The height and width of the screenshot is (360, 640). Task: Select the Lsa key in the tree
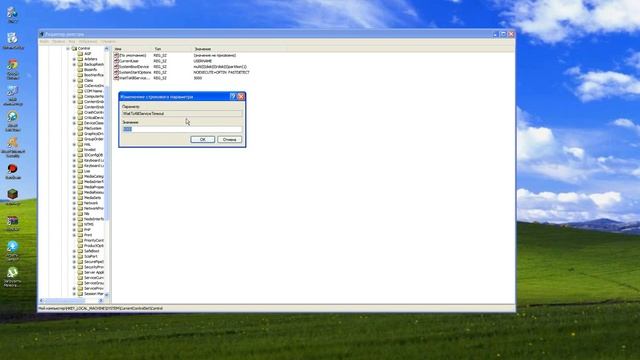pyautogui.click(x=87, y=171)
